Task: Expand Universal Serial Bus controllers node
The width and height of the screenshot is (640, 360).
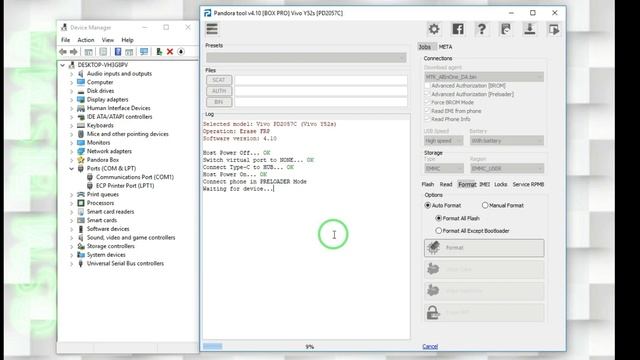Action: tap(71, 264)
